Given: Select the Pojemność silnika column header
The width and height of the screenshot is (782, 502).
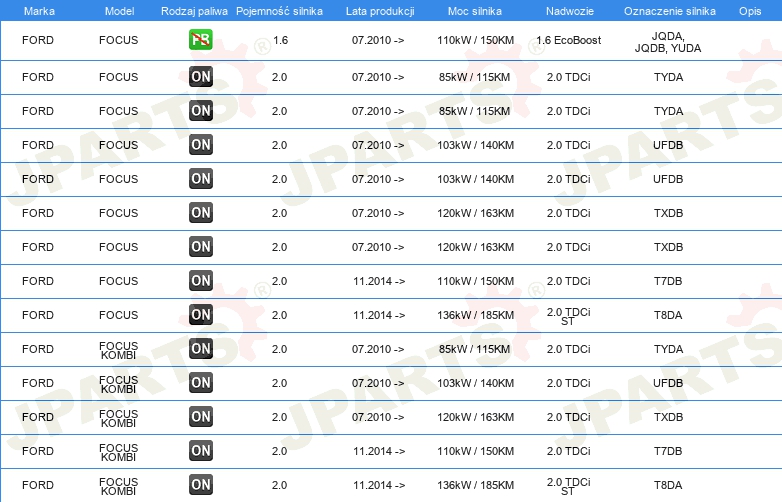Looking at the screenshot, I should pyautogui.click(x=279, y=11).
